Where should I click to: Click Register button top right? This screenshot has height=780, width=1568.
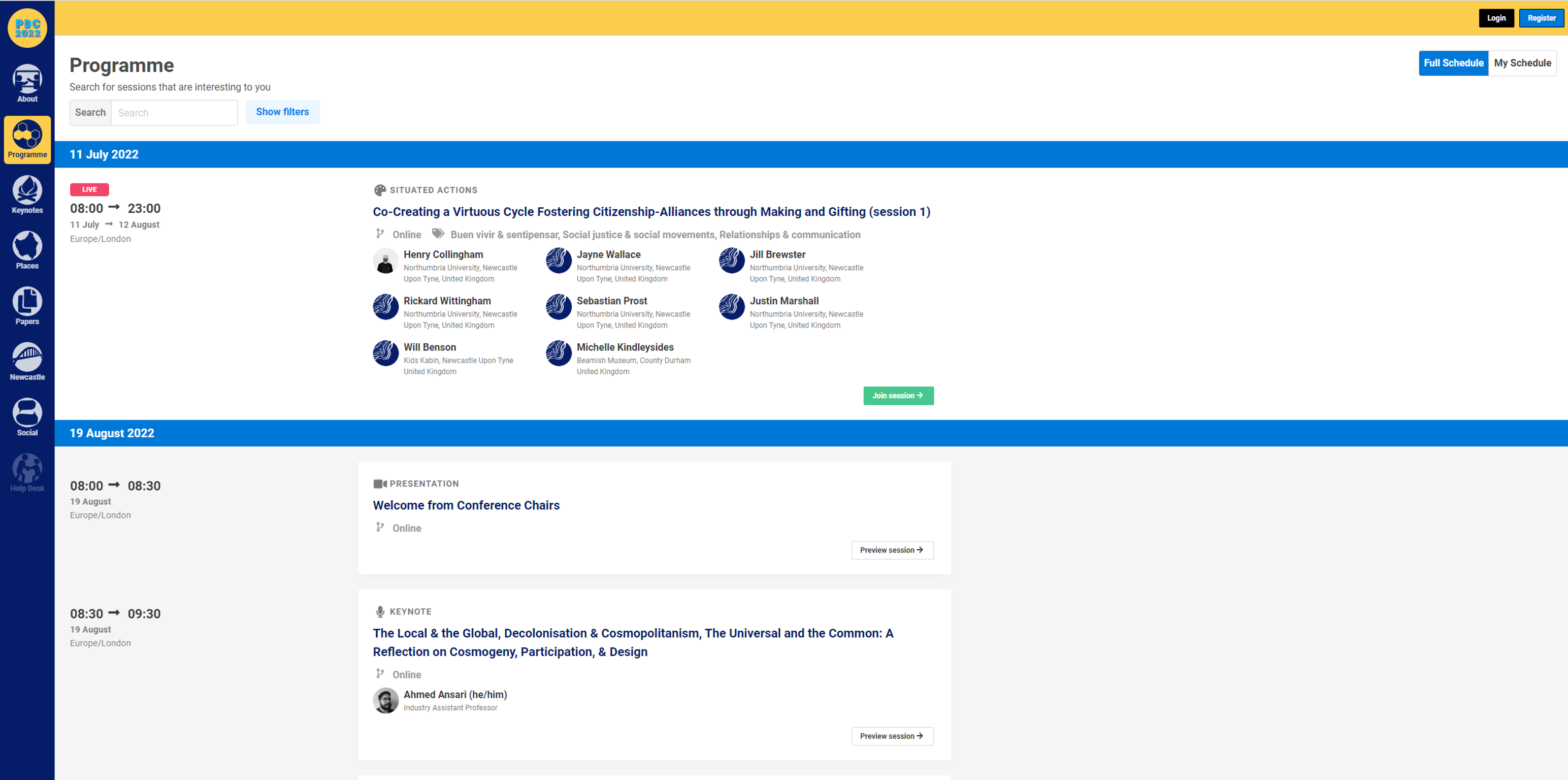(x=1537, y=19)
